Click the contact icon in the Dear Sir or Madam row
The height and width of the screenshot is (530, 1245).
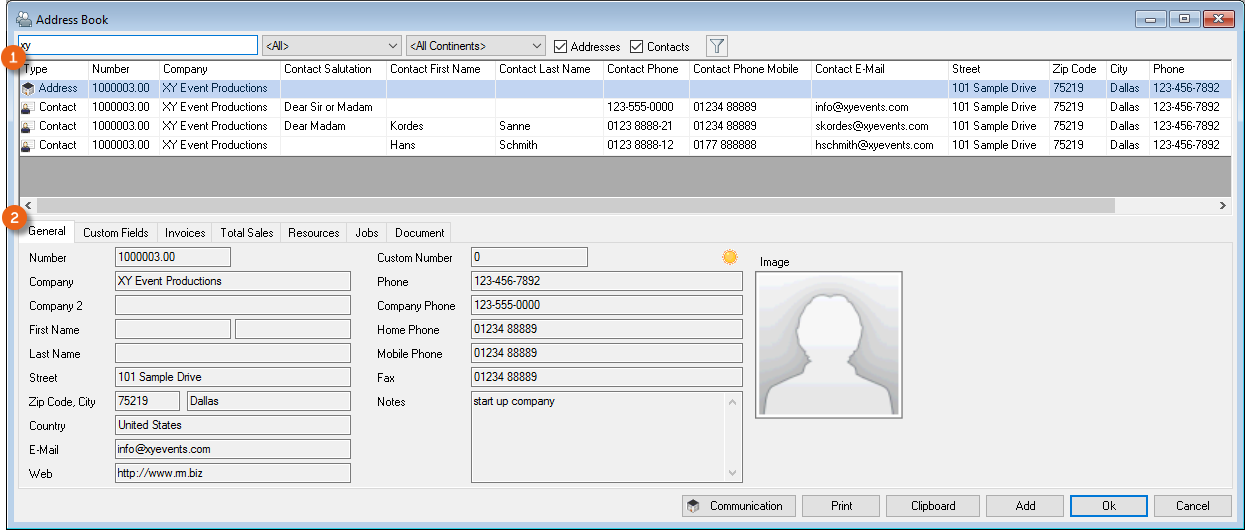[28, 107]
